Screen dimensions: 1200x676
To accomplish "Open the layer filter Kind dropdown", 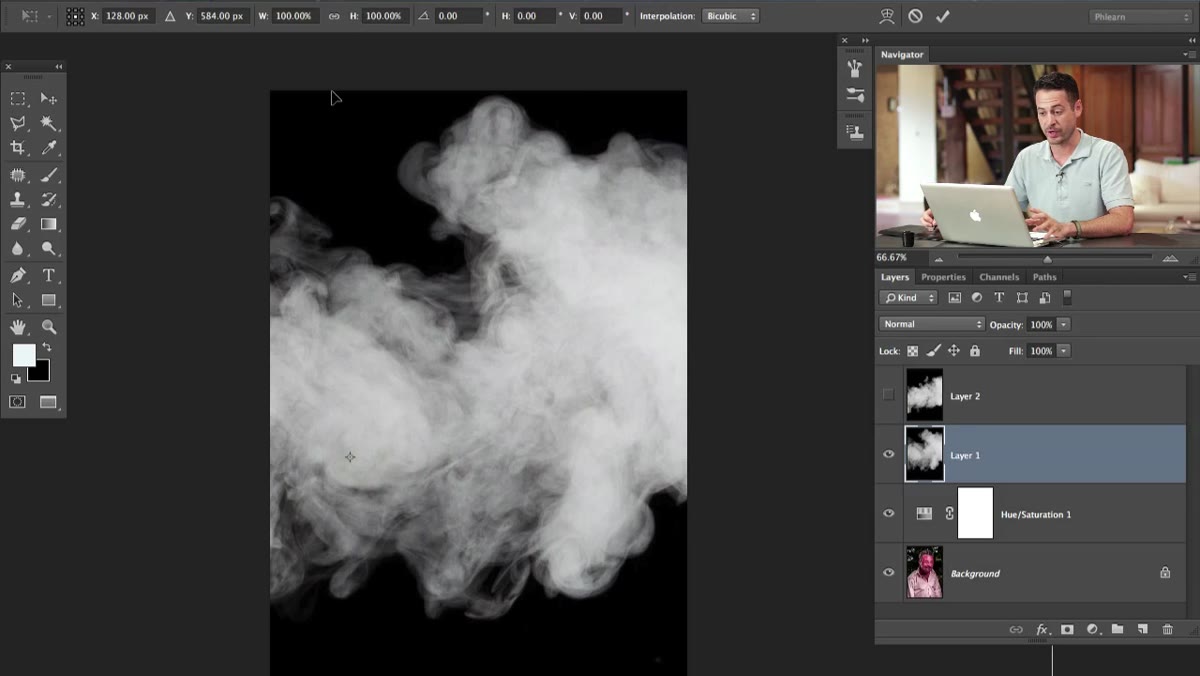I will click(908, 298).
